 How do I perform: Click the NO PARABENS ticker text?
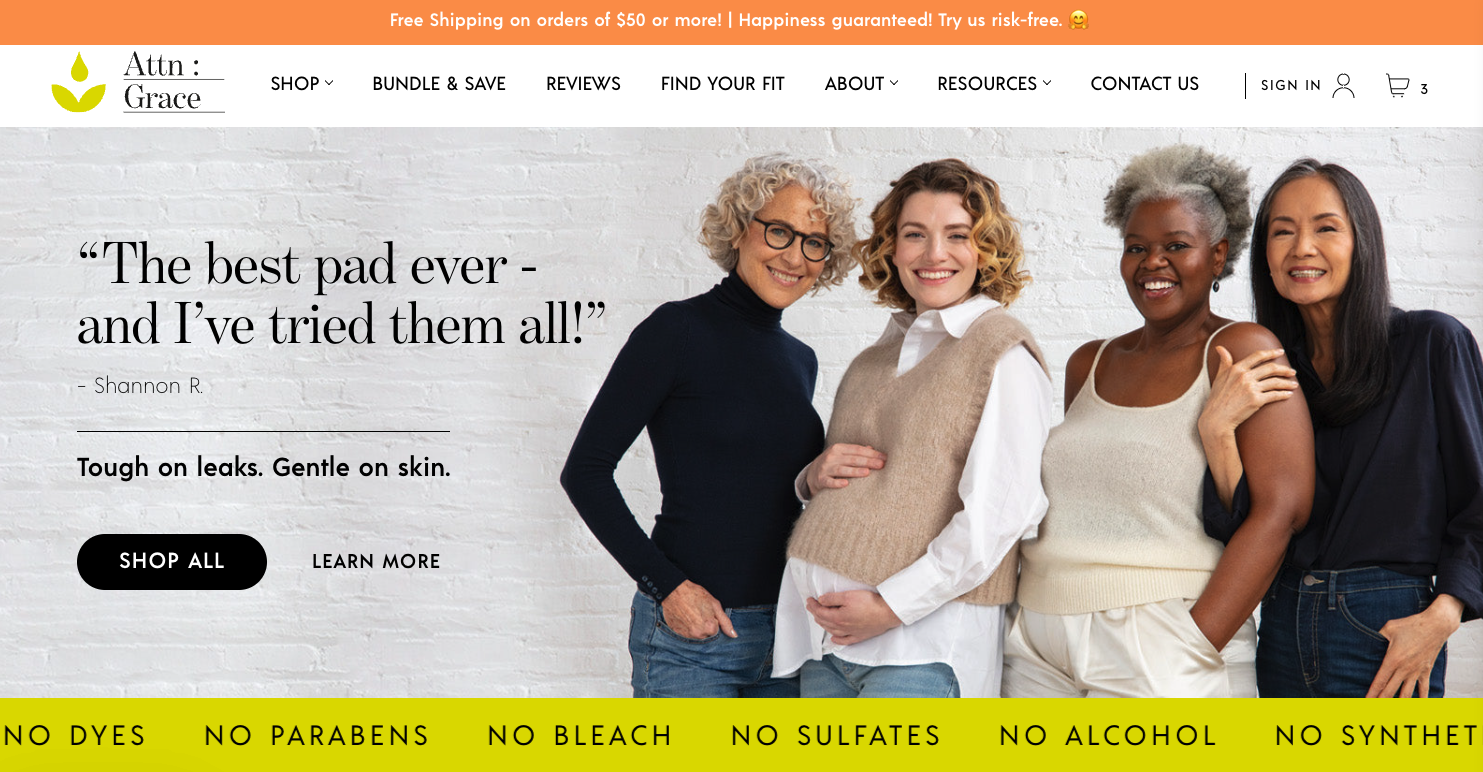(x=317, y=736)
